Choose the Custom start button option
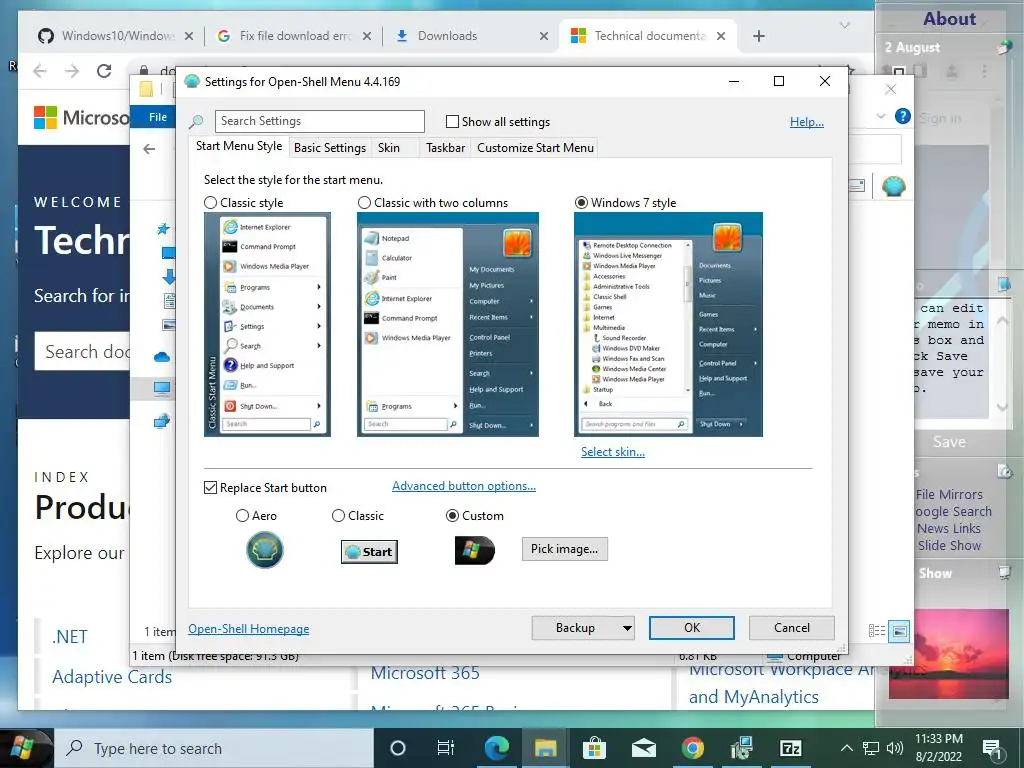The width and height of the screenshot is (1024, 768). [x=452, y=516]
